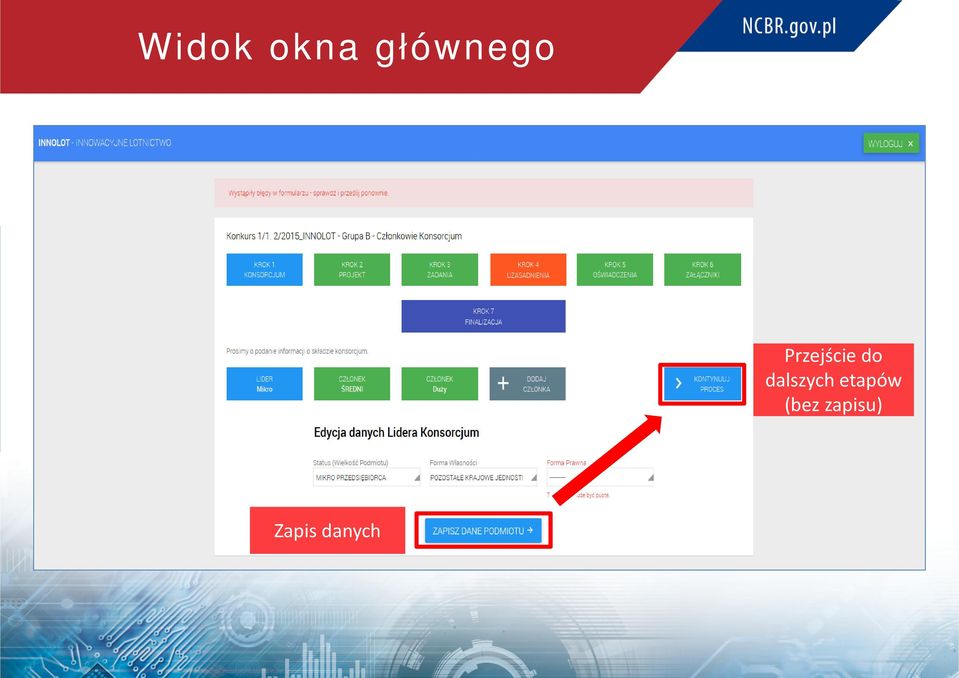Click the form error message banner
959x678 pixels.
(483, 193)
